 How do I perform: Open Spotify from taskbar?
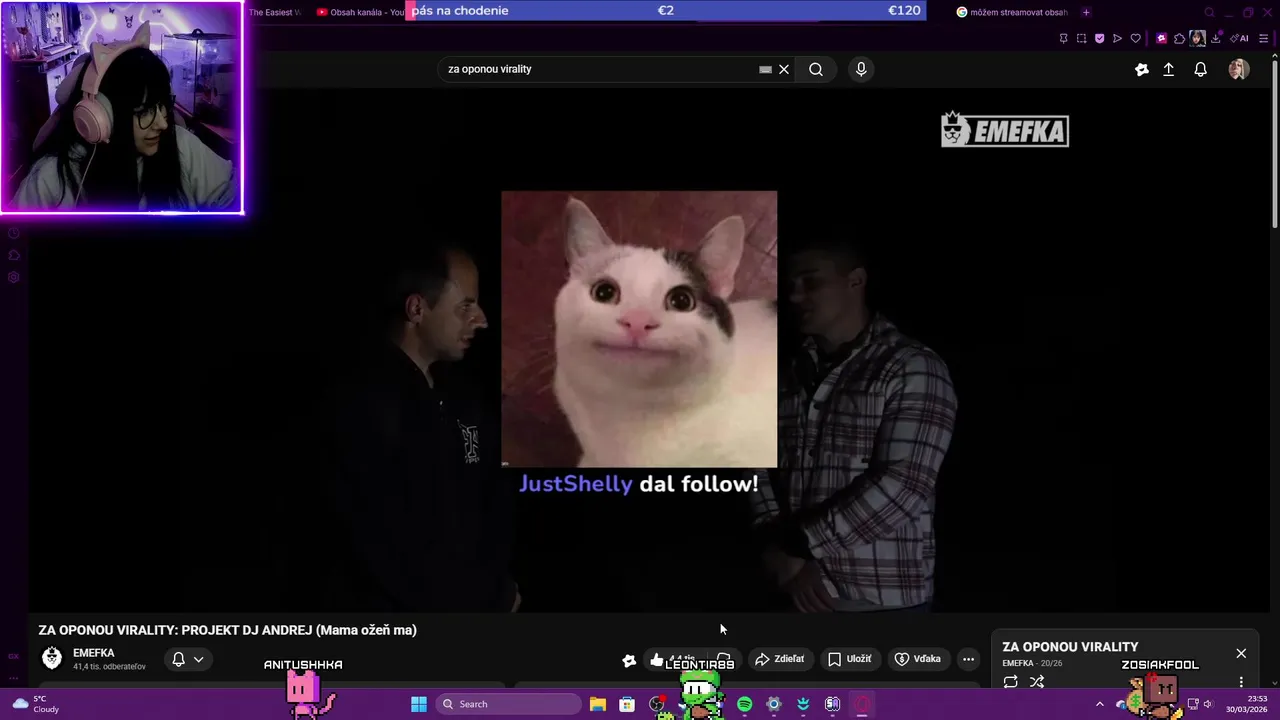pyautogui.click(x=745, y=704)
